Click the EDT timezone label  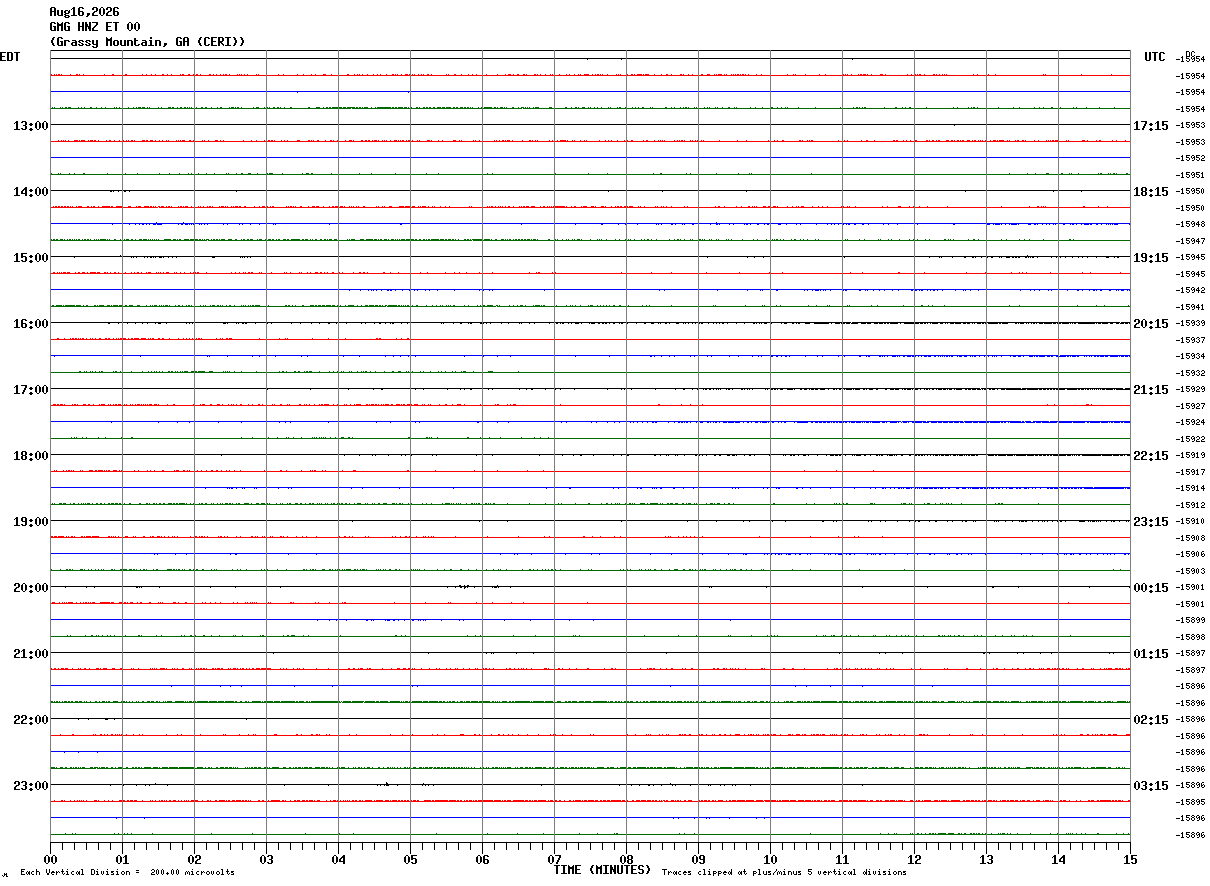click(x=10, y=57)
